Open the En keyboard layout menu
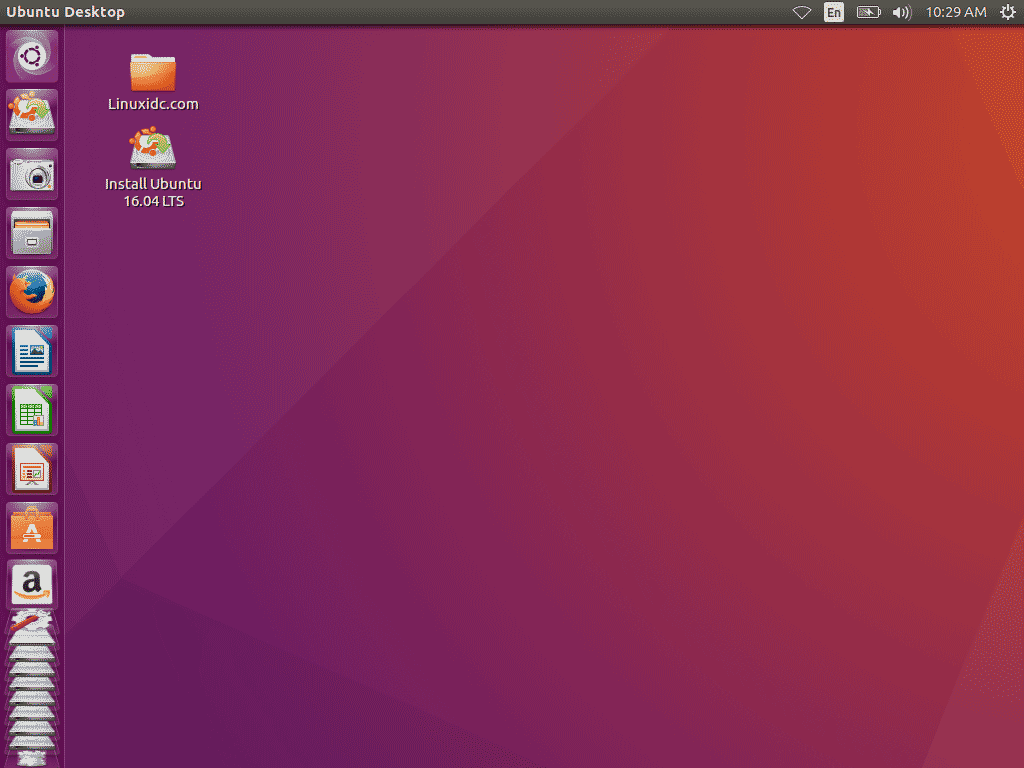 click(x=833, y=12)
